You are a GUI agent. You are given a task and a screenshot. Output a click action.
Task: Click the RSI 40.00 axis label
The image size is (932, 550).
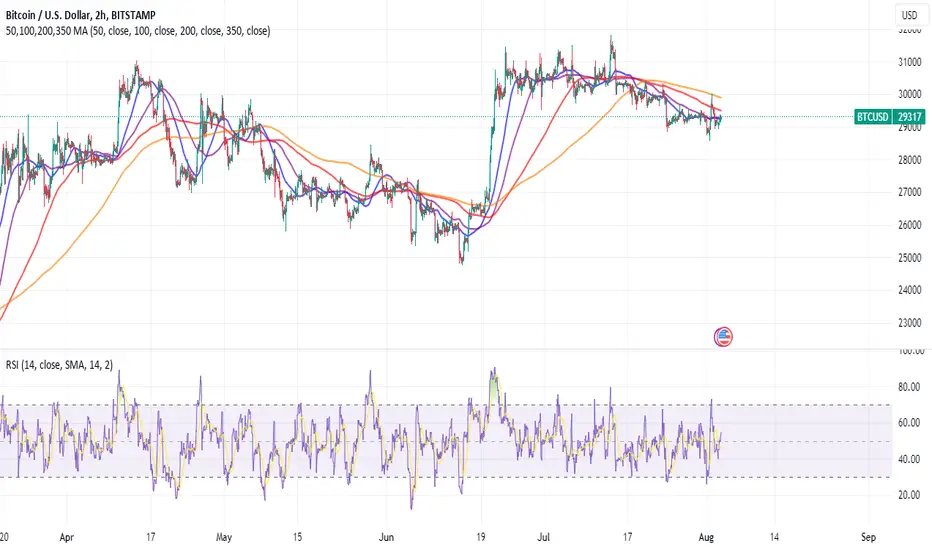[909, 459]
